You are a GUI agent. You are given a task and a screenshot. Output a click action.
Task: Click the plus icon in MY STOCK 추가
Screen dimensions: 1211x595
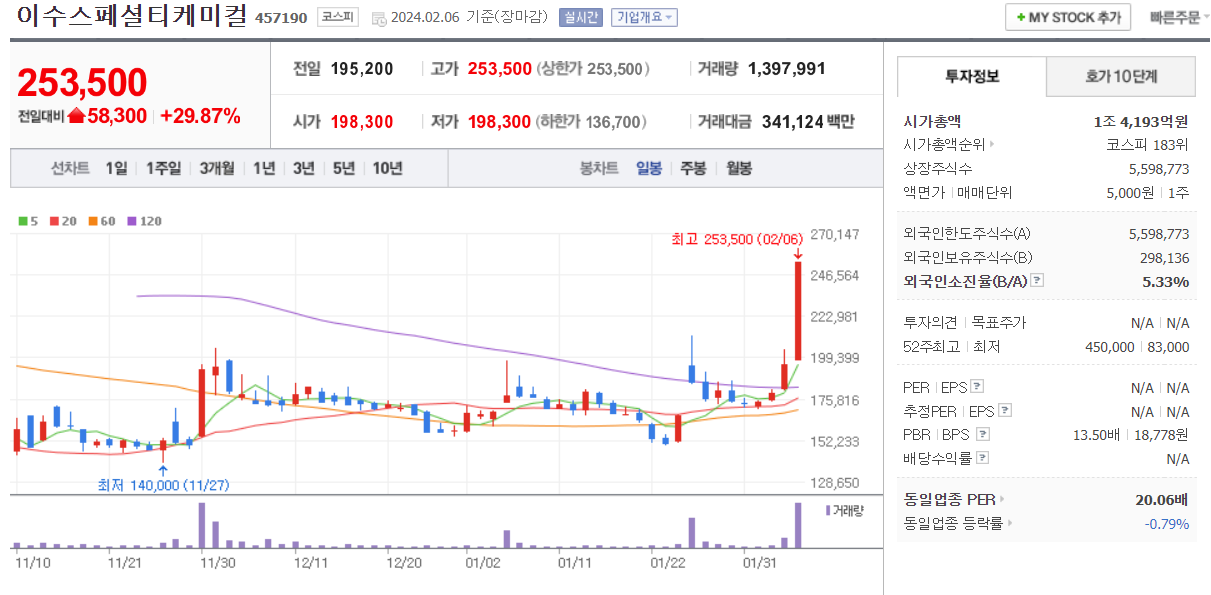pos(1020,18)
